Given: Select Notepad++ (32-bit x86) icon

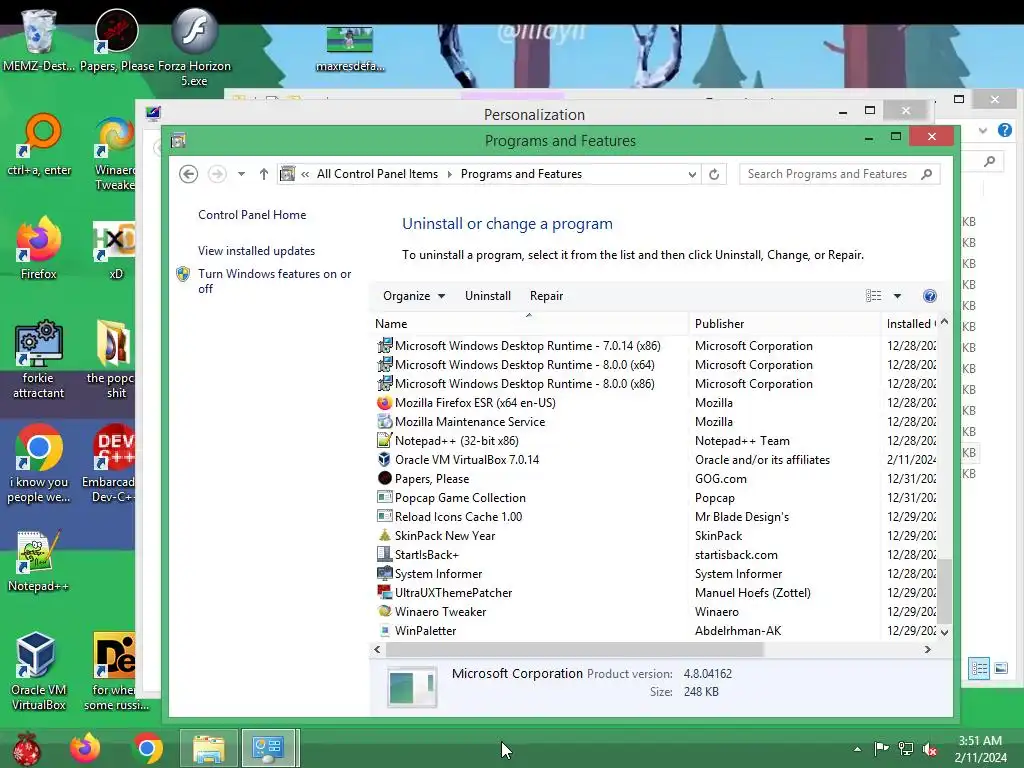Looking at the screenshot, I should point(385,441).
